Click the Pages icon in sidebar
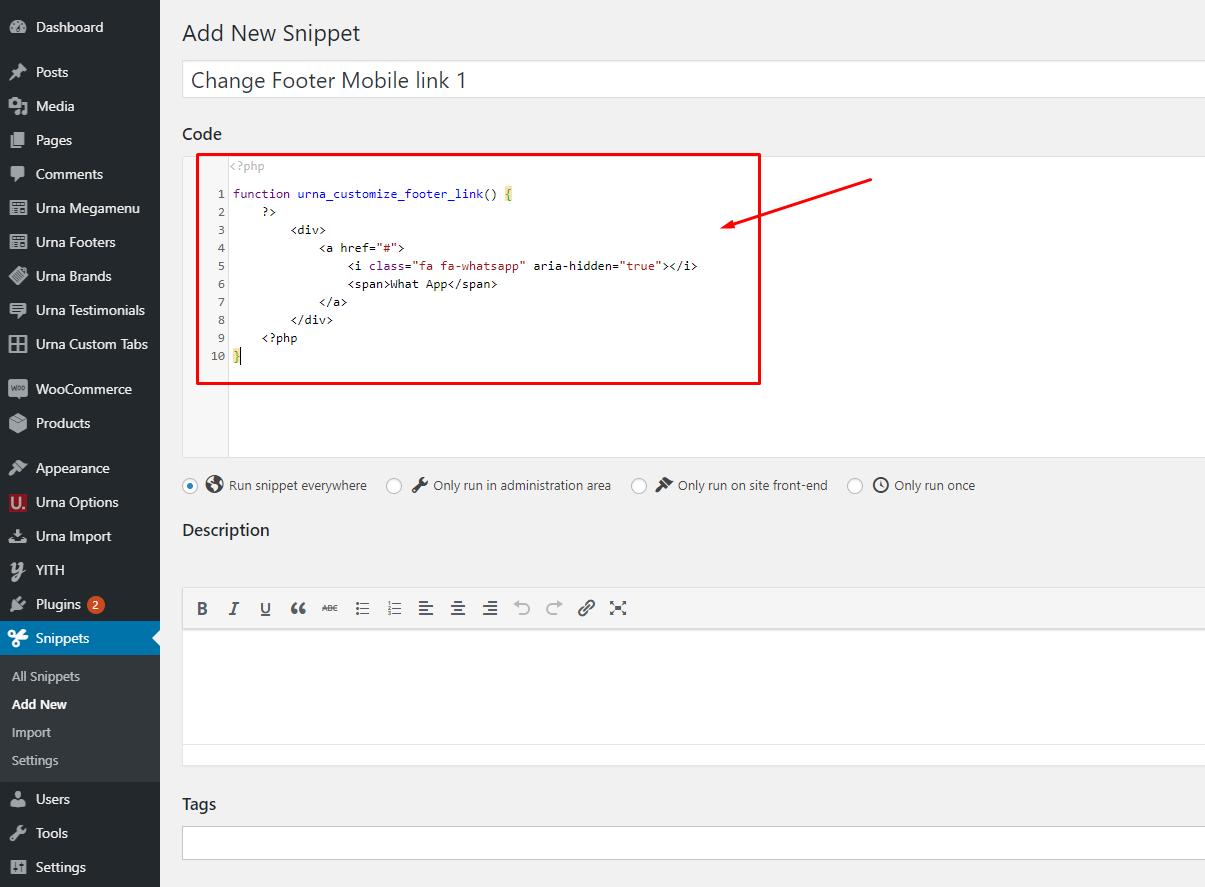This screenshot has width=1205, height=887. pos(18,140)
